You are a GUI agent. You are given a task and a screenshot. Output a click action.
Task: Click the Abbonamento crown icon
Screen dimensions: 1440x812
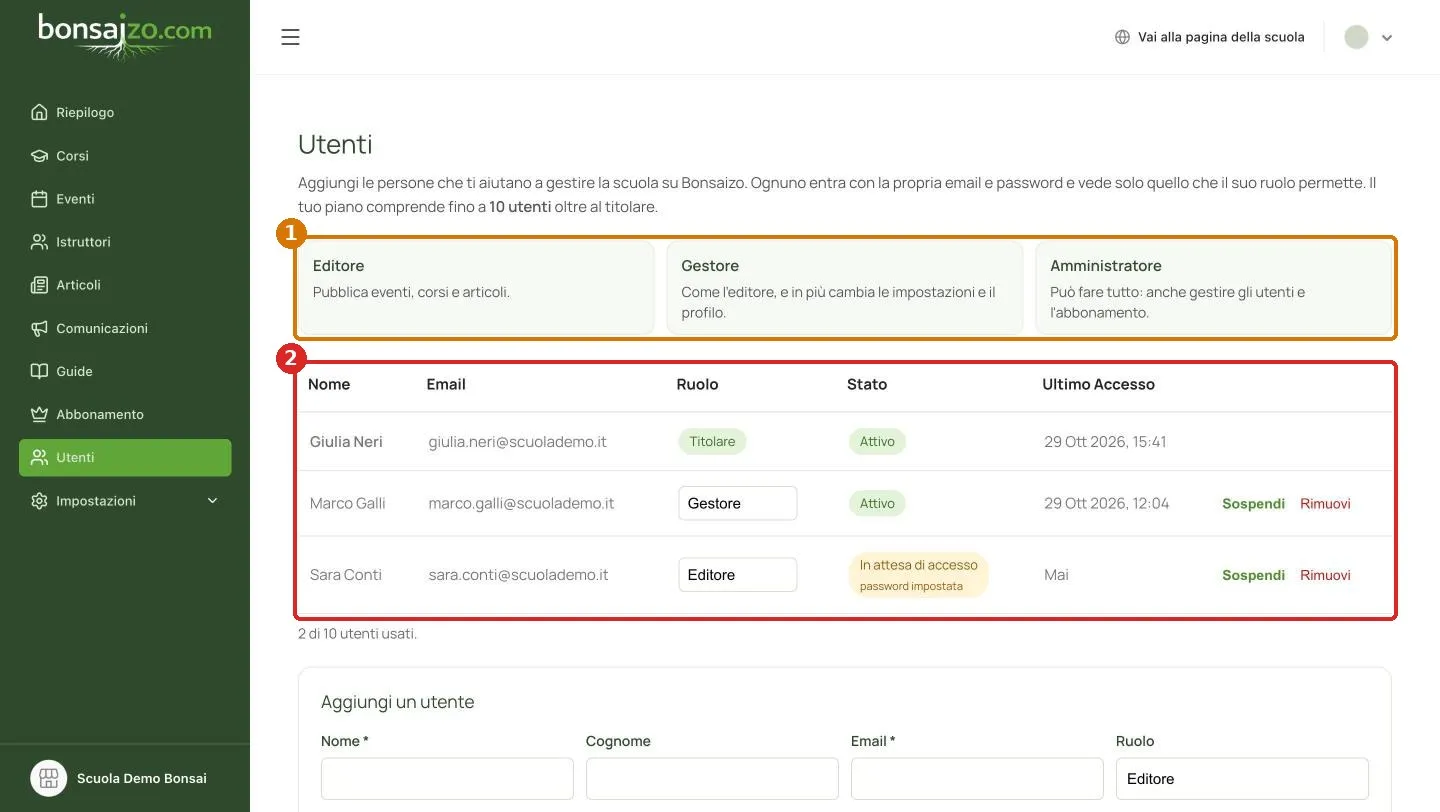39,414
